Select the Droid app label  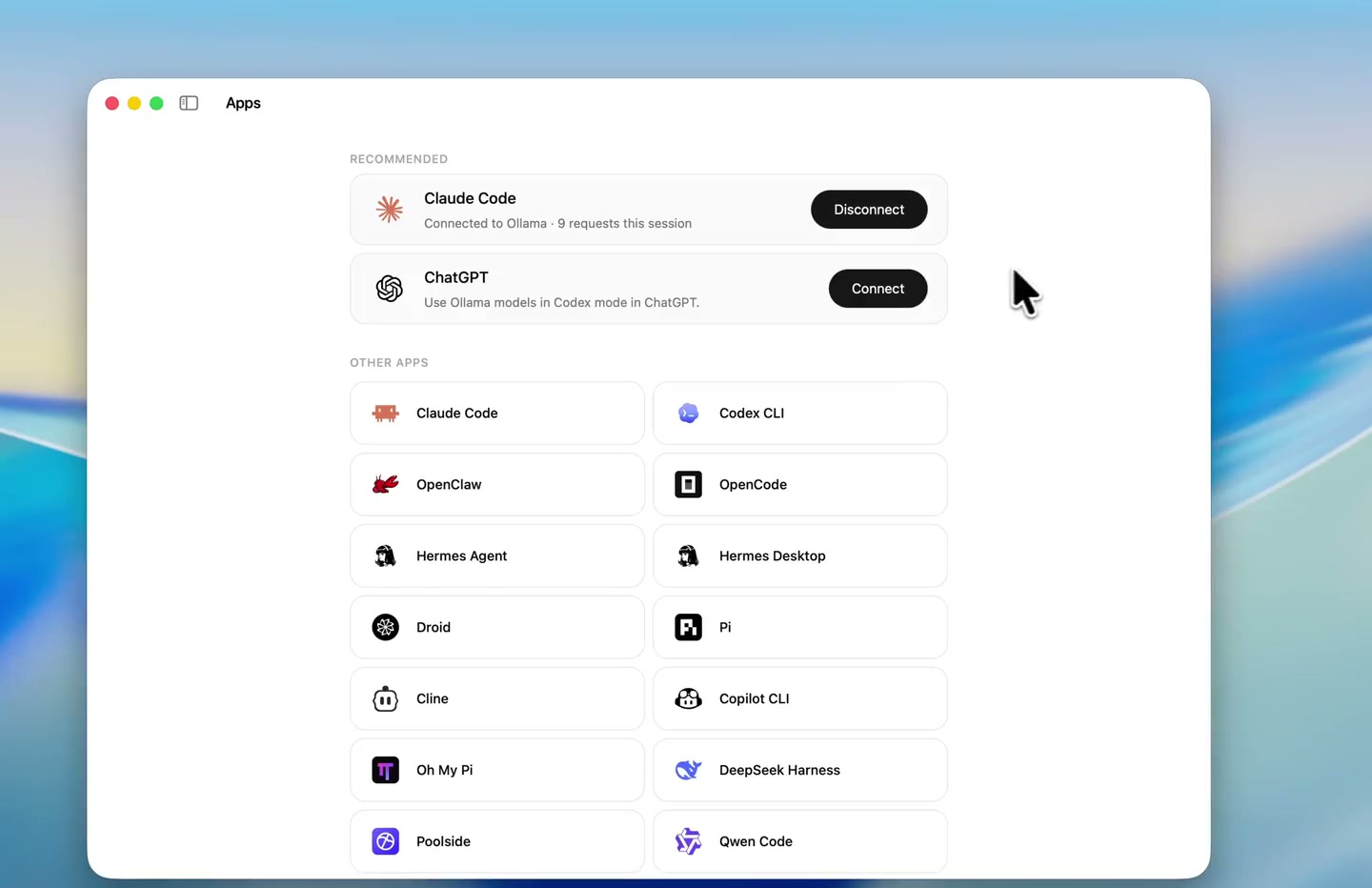pyautogui.click(x=434, y=628)
